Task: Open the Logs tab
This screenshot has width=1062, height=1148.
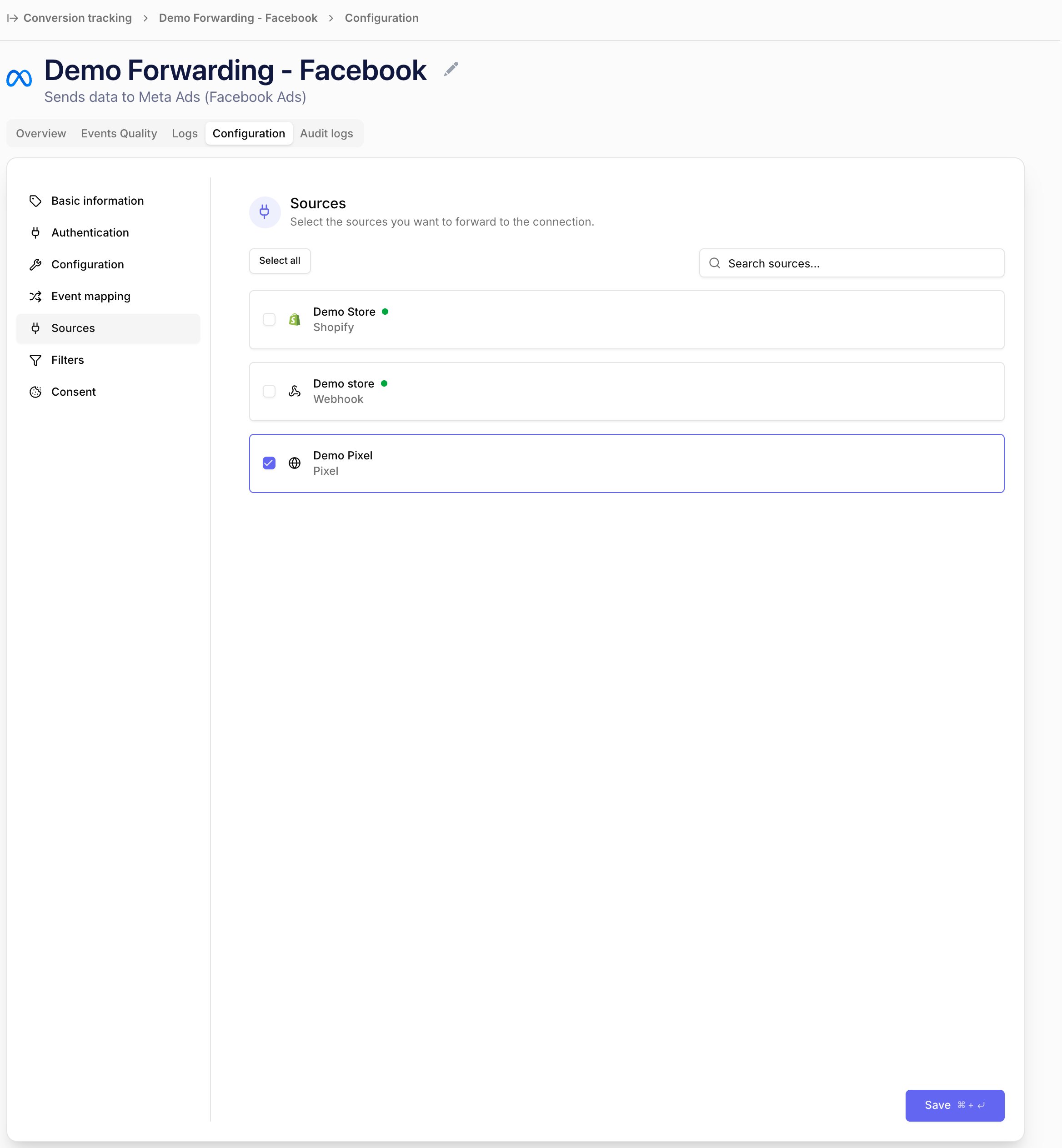Action: 185,133
